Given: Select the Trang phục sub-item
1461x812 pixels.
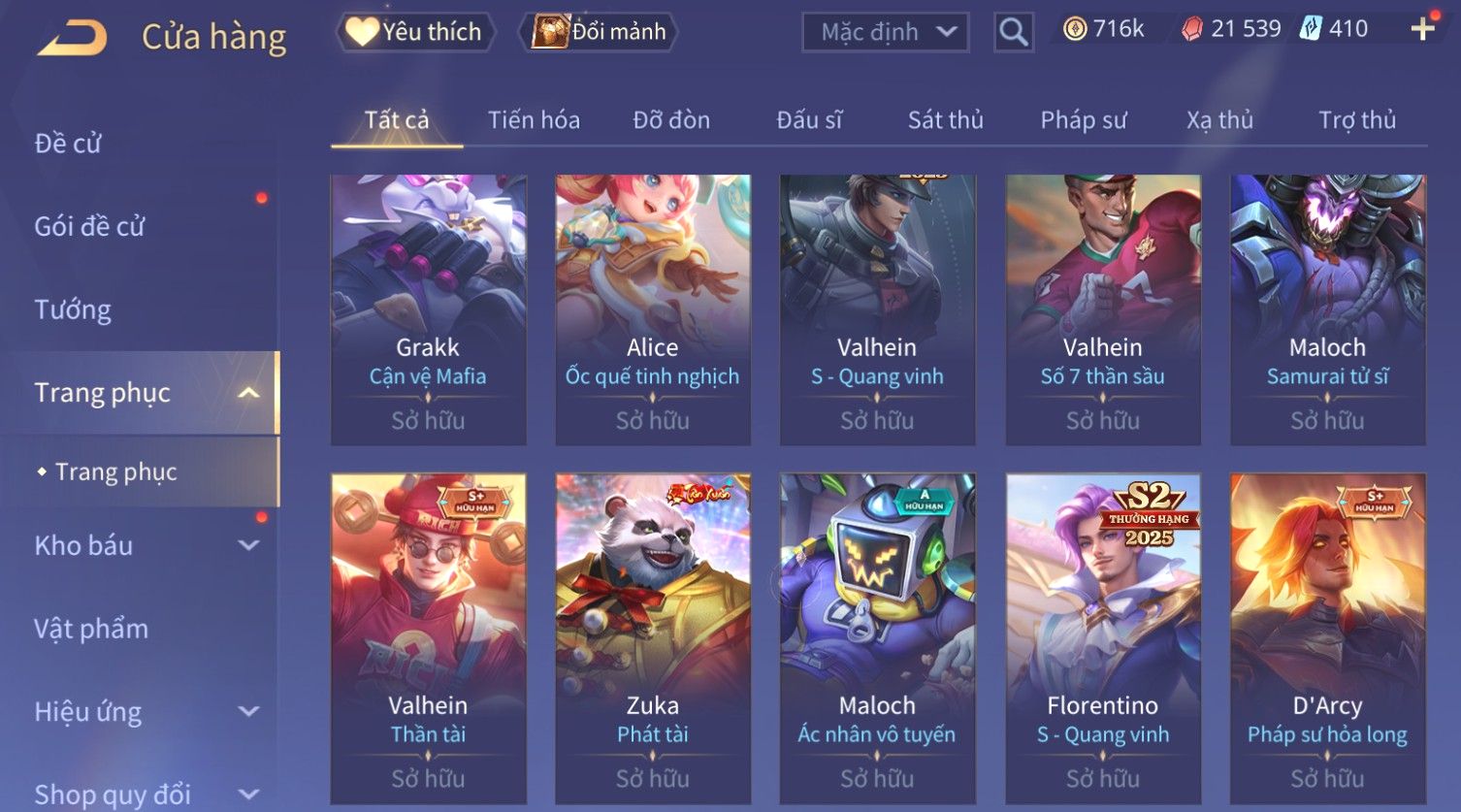Looking at the screenshot, I should point(116,471).
